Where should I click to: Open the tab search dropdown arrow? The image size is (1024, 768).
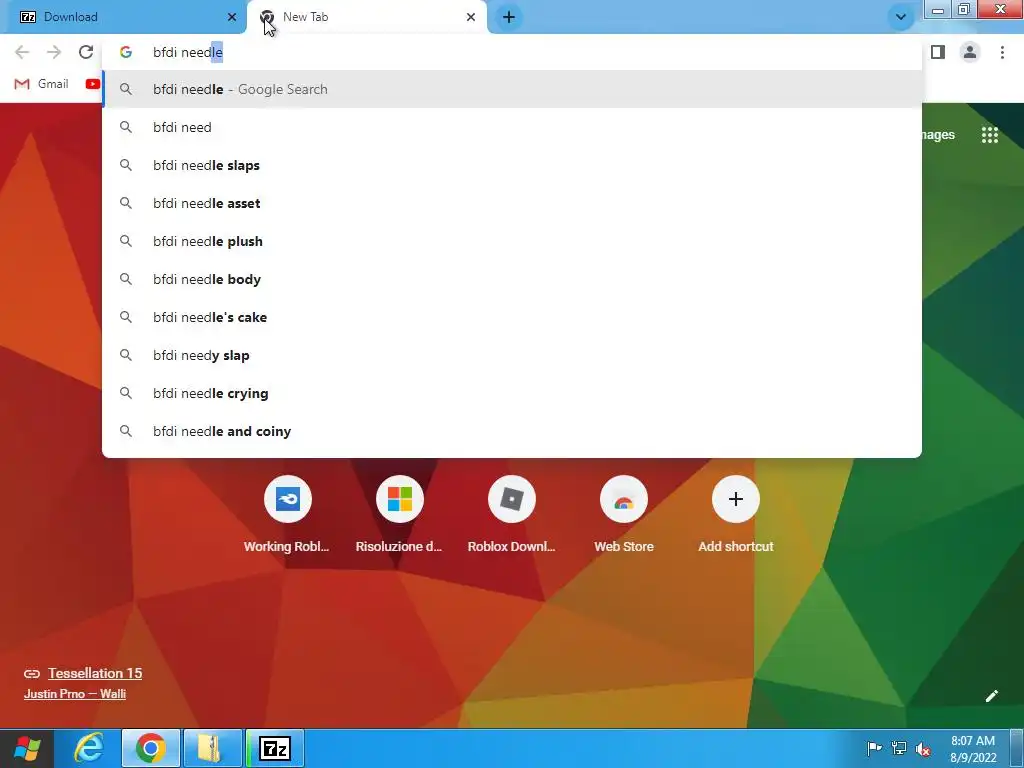point(901,17)
